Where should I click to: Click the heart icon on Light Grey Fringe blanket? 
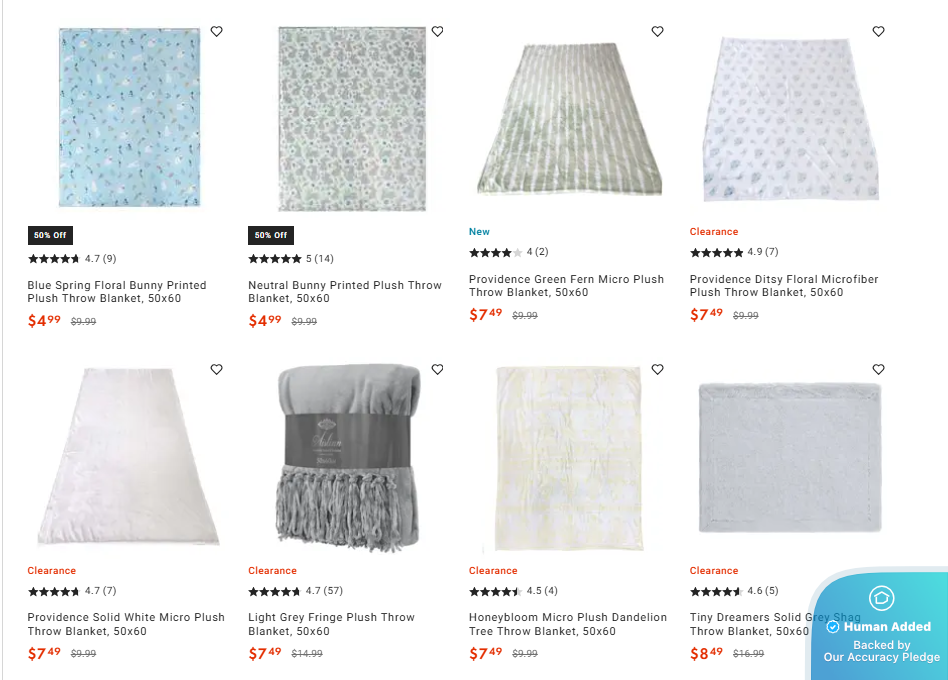[x=437, y=369]
